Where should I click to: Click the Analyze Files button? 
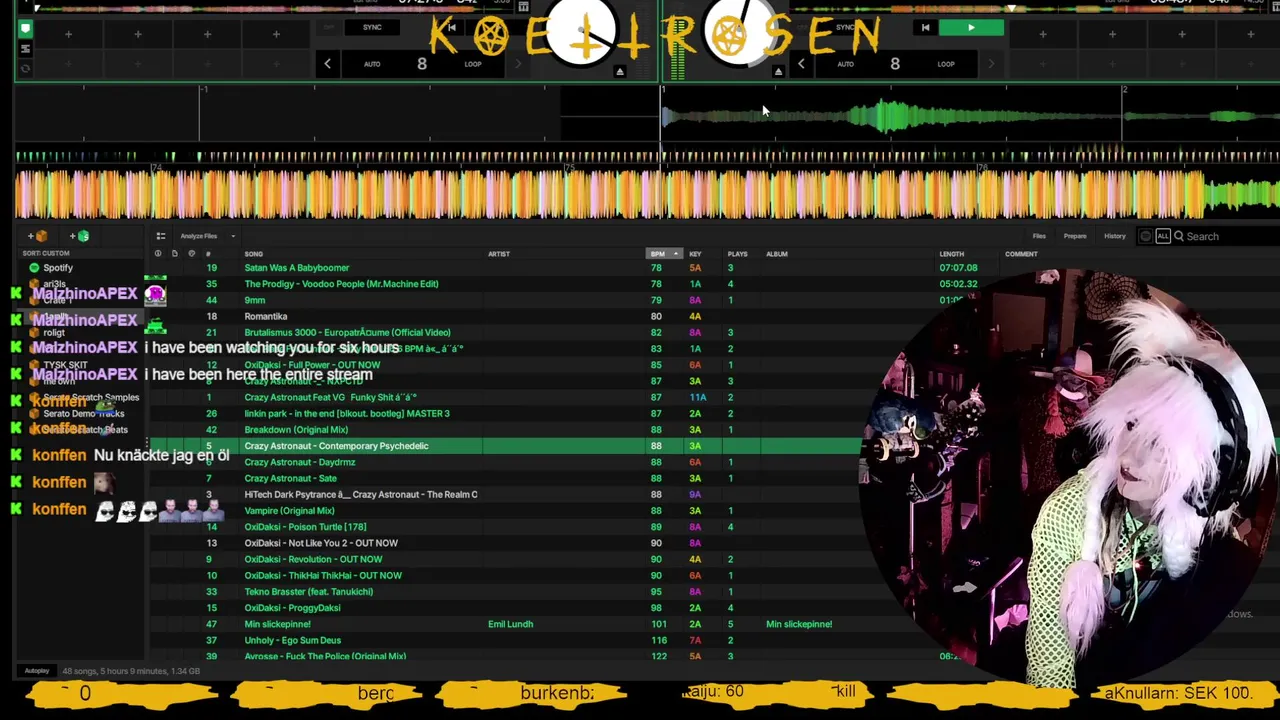(x=198, y=236)
